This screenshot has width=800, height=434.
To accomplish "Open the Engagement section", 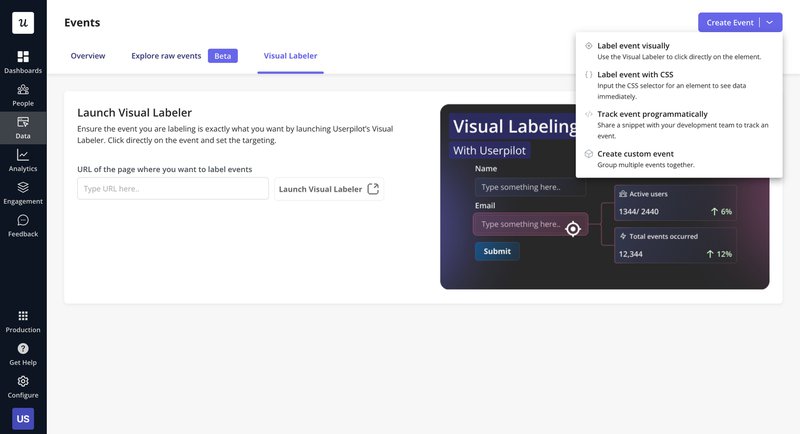I will (x=23, y=193).
